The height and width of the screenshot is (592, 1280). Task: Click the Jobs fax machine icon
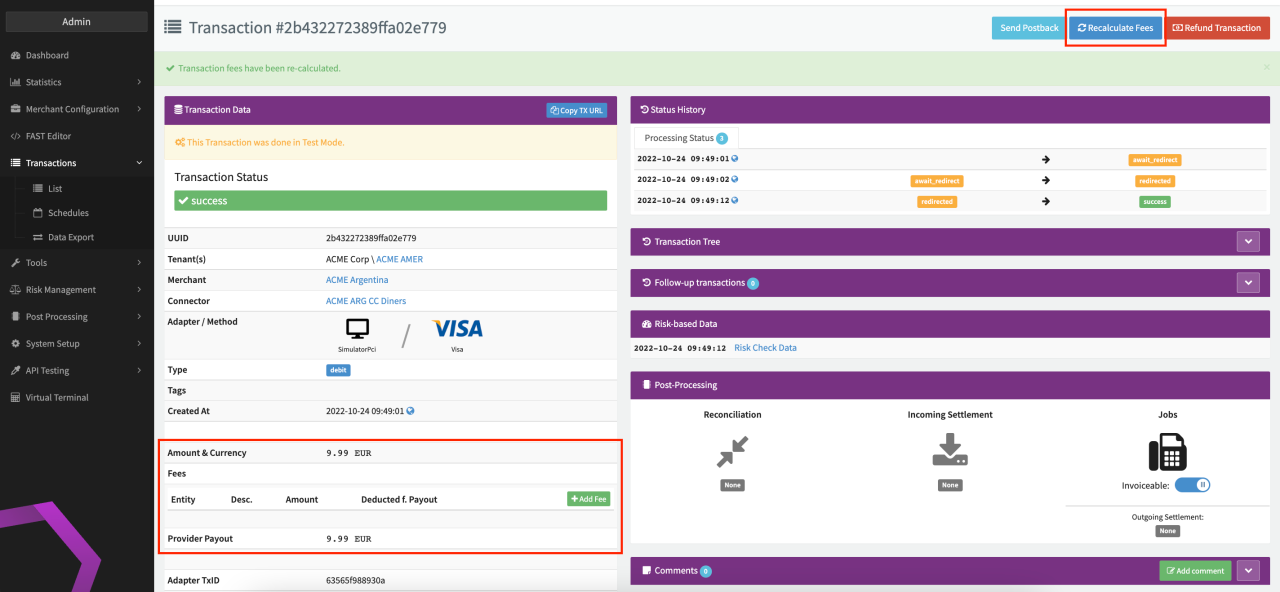pos(1167,452)
